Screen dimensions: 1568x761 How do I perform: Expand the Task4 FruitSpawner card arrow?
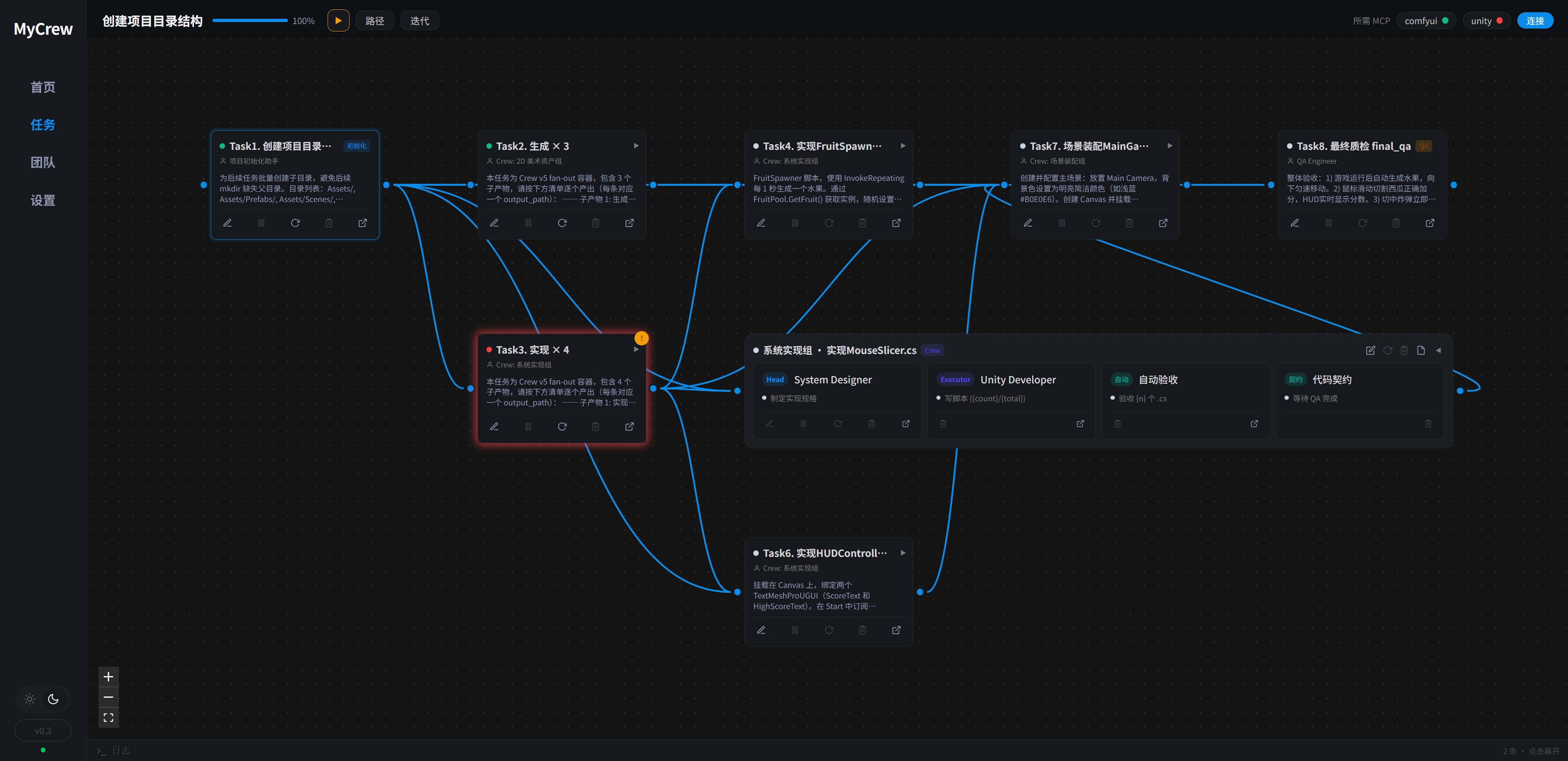pyautogui.click(x=903, y=146)
